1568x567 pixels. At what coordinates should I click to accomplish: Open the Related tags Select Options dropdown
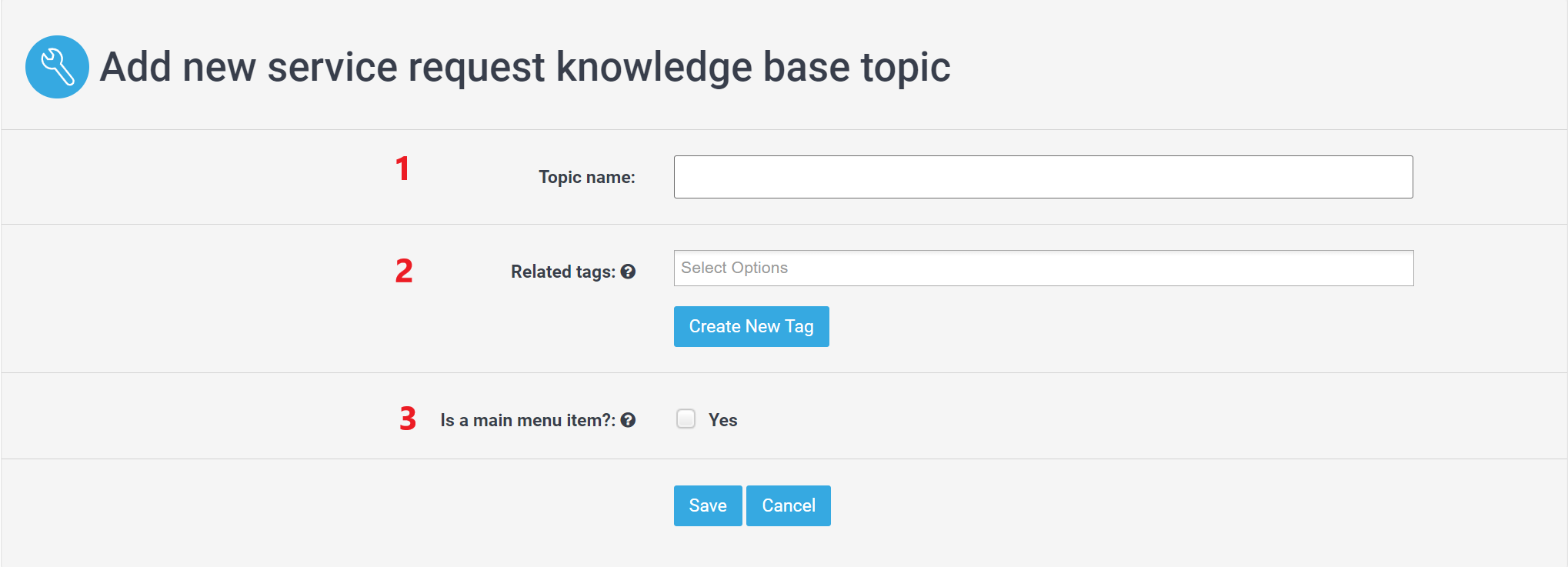pos(1043,268)
